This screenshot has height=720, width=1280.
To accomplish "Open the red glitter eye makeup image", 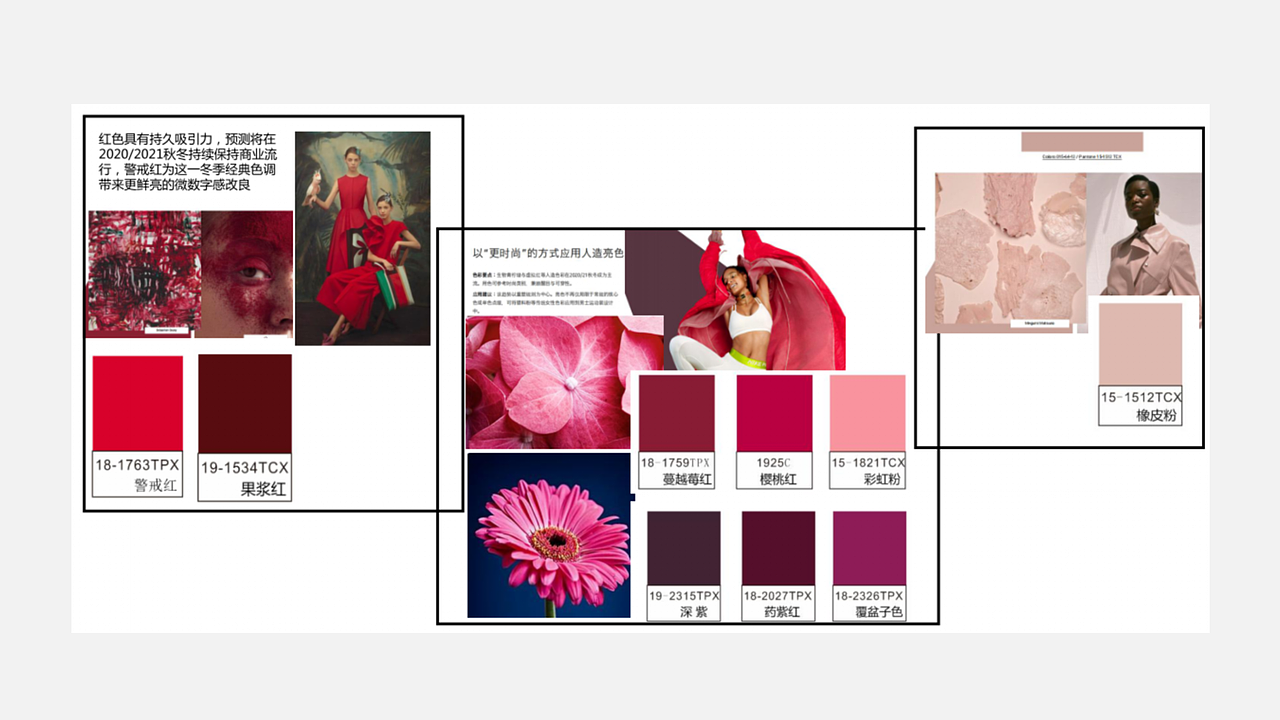I will 247,274.
